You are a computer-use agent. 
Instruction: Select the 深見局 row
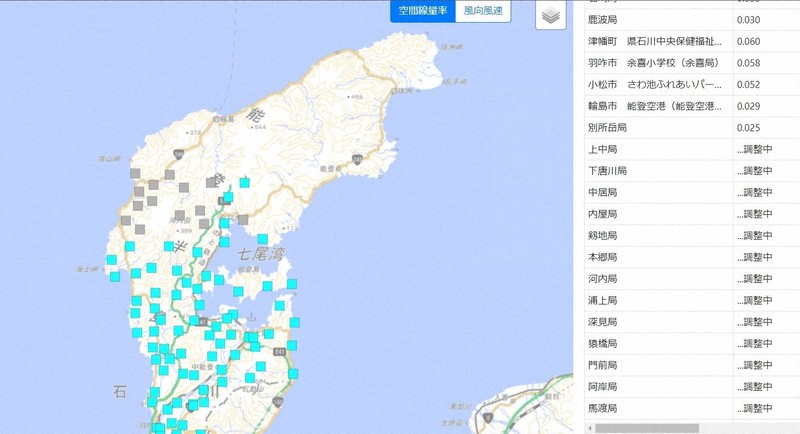(692, 322)
